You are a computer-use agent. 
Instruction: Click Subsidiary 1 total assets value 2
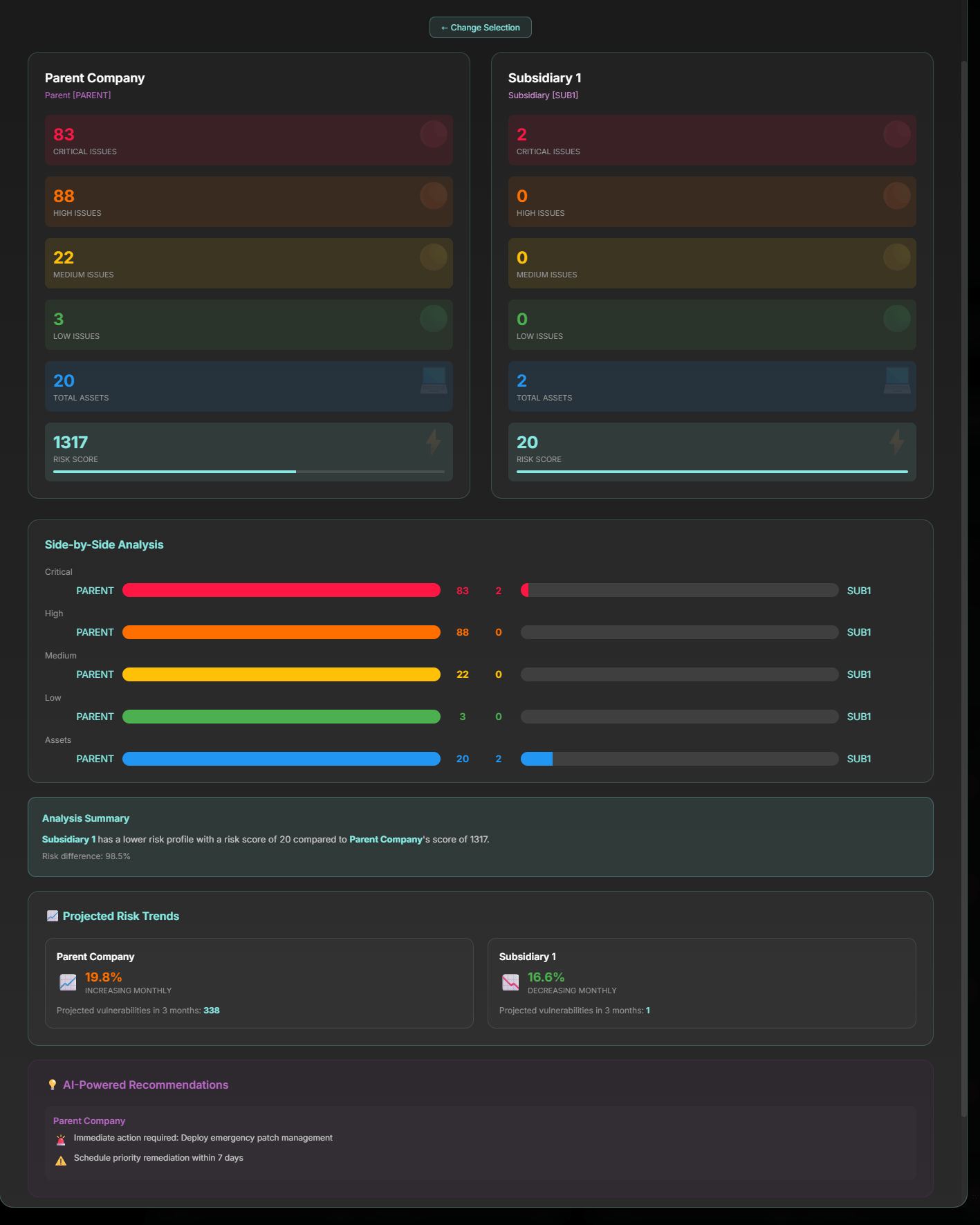click(521, 380)
